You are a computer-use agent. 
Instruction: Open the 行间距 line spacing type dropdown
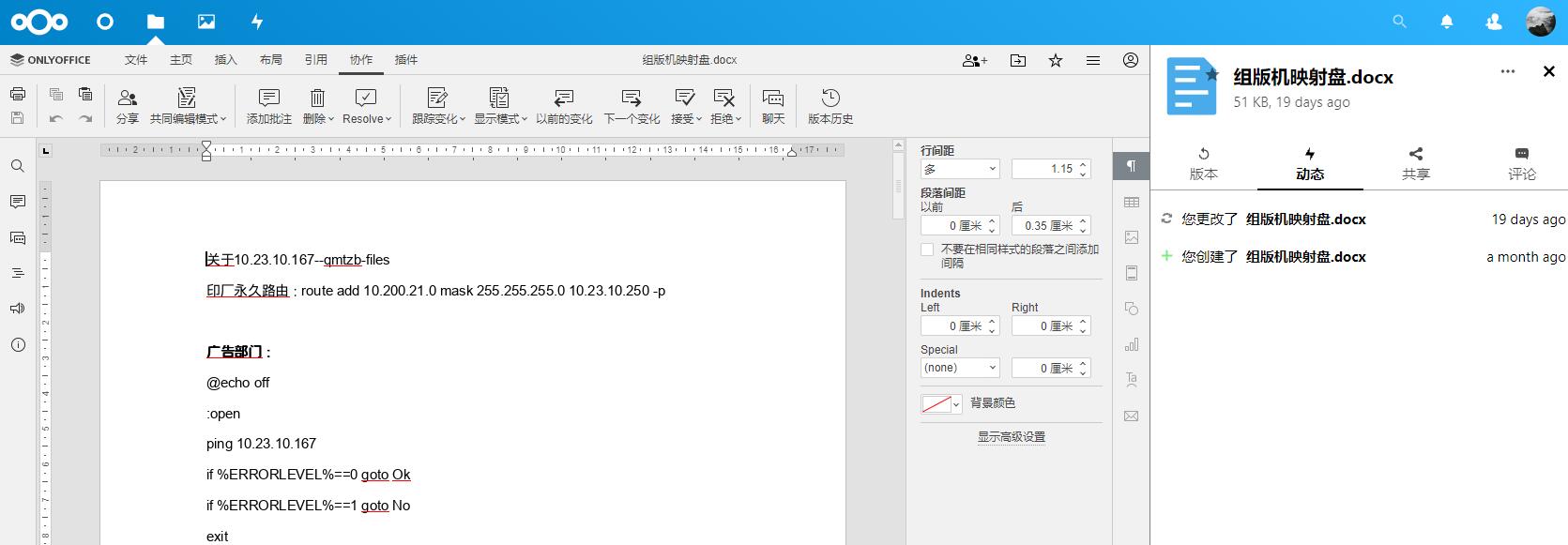point(960,169)
